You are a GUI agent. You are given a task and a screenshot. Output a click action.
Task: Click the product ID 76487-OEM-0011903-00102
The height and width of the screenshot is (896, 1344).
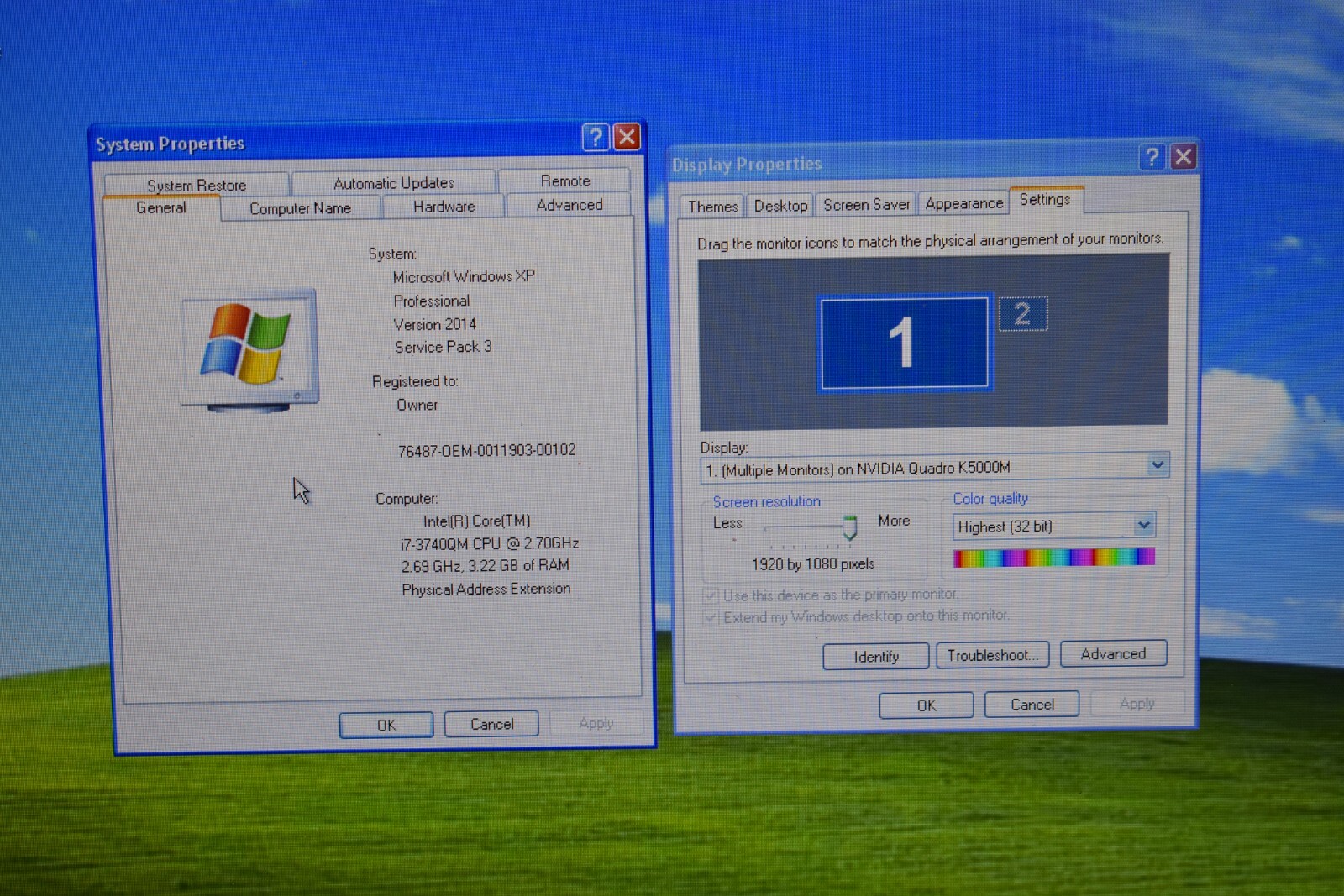coord(487,451)
